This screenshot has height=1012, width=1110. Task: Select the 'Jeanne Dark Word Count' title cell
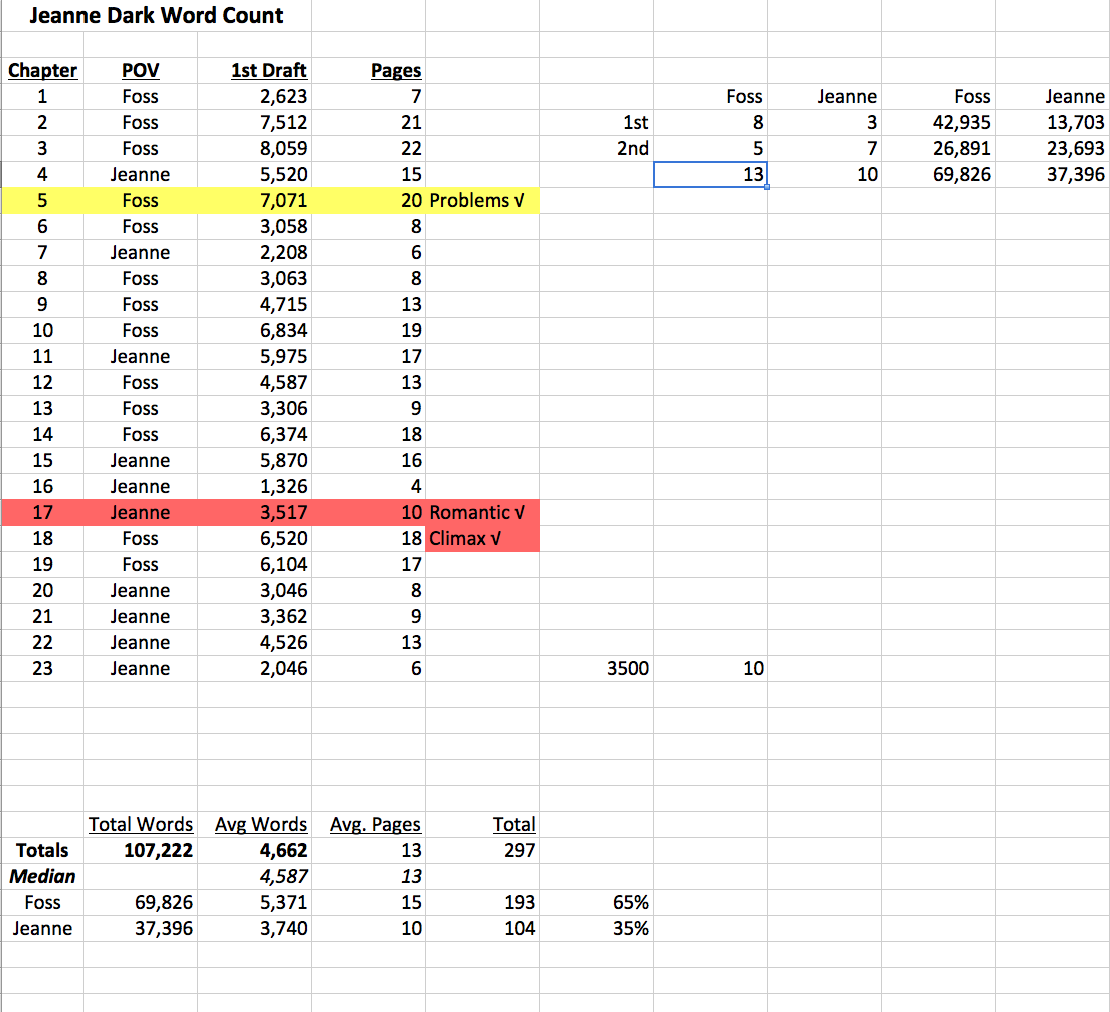tap(156, 16)
